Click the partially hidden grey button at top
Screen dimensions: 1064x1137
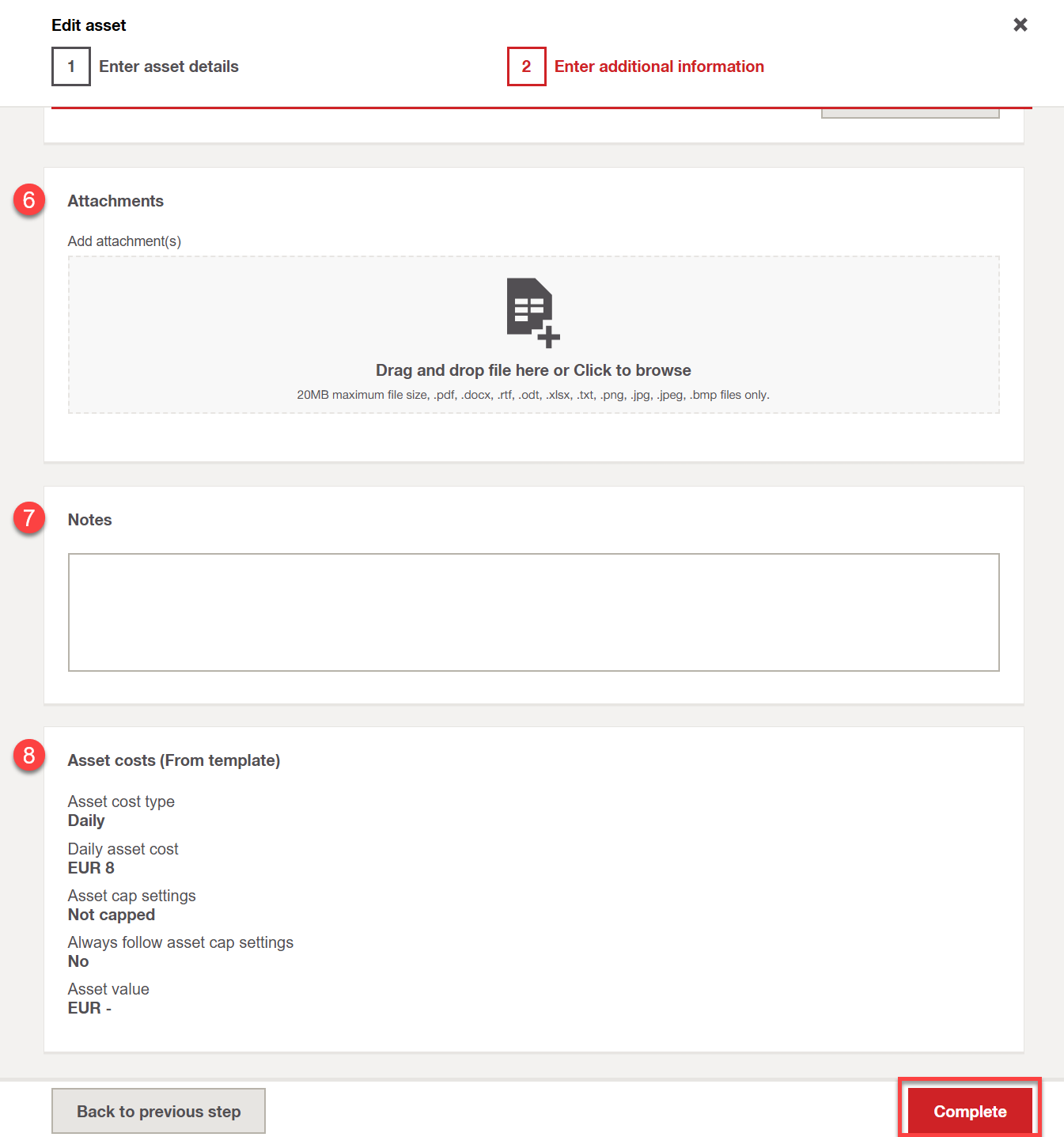(910, 114)
